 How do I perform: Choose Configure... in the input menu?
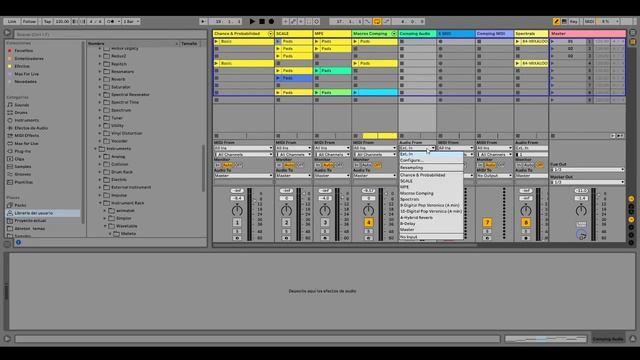click(x=431, y=160)
